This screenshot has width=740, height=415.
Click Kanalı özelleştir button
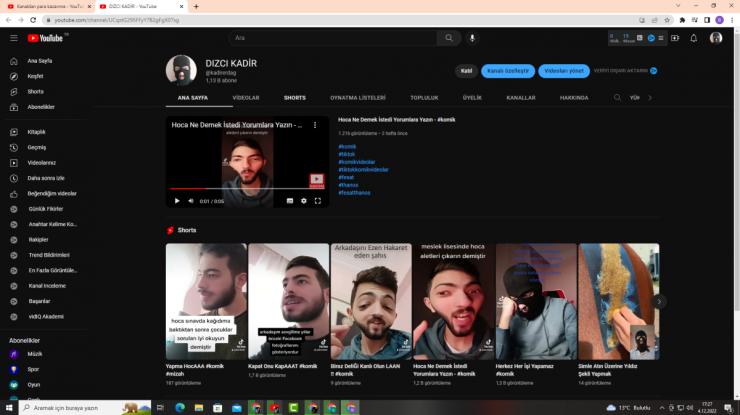click(508, 71)
